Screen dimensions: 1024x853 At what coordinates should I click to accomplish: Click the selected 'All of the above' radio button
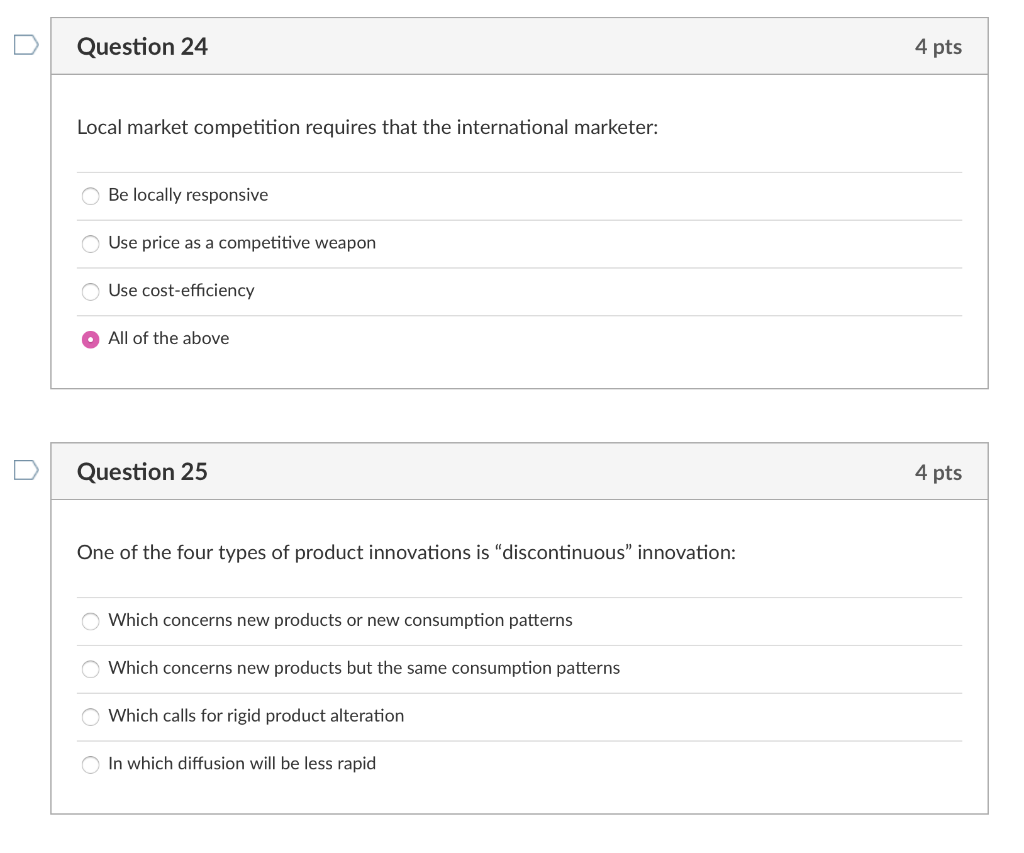[91, 339]
